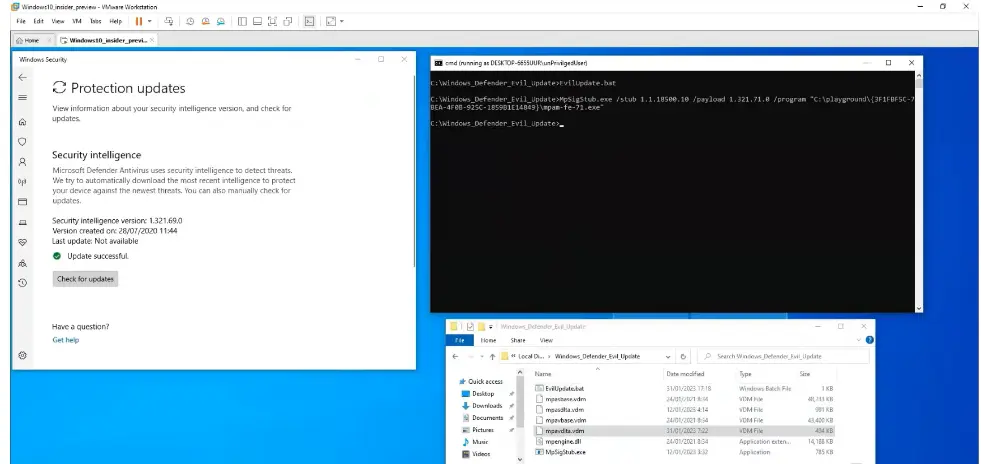
Task: Open Account protection person icon
Action: [x=23, y=162]
